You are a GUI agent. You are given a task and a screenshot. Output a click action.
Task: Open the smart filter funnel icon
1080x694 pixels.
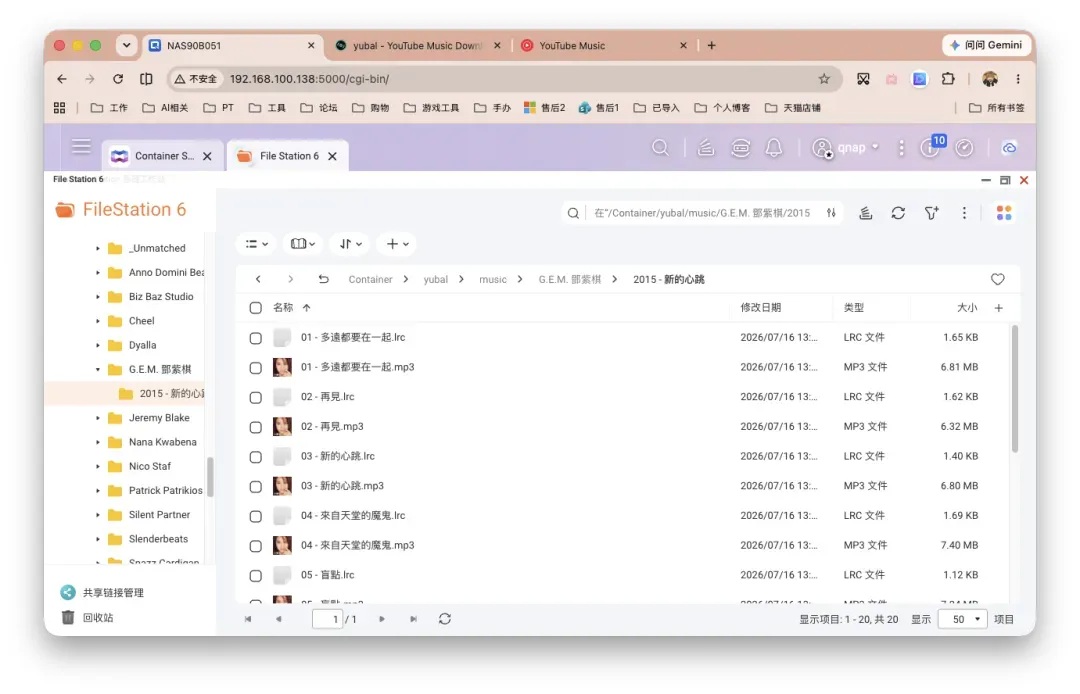click(x=931, y=213)
